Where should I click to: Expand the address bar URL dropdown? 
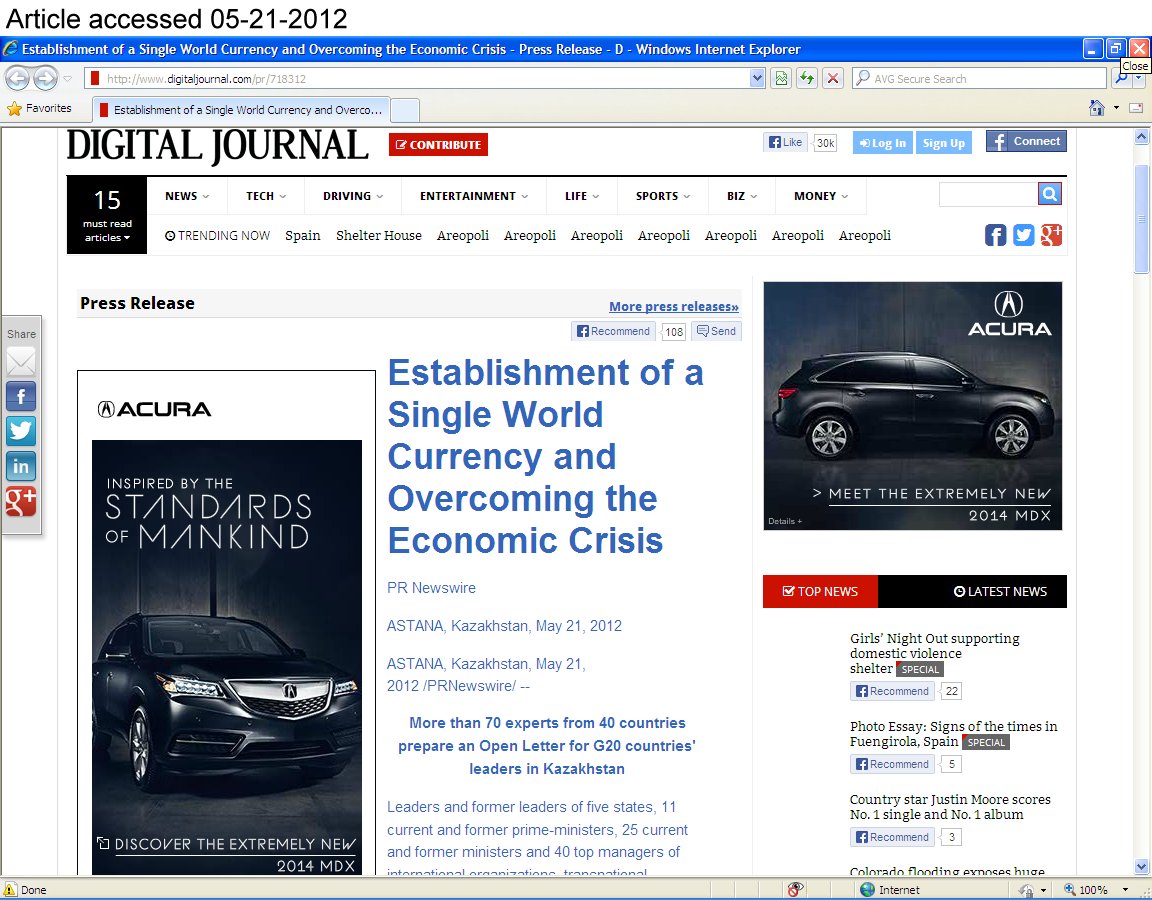tap(757, 79)
